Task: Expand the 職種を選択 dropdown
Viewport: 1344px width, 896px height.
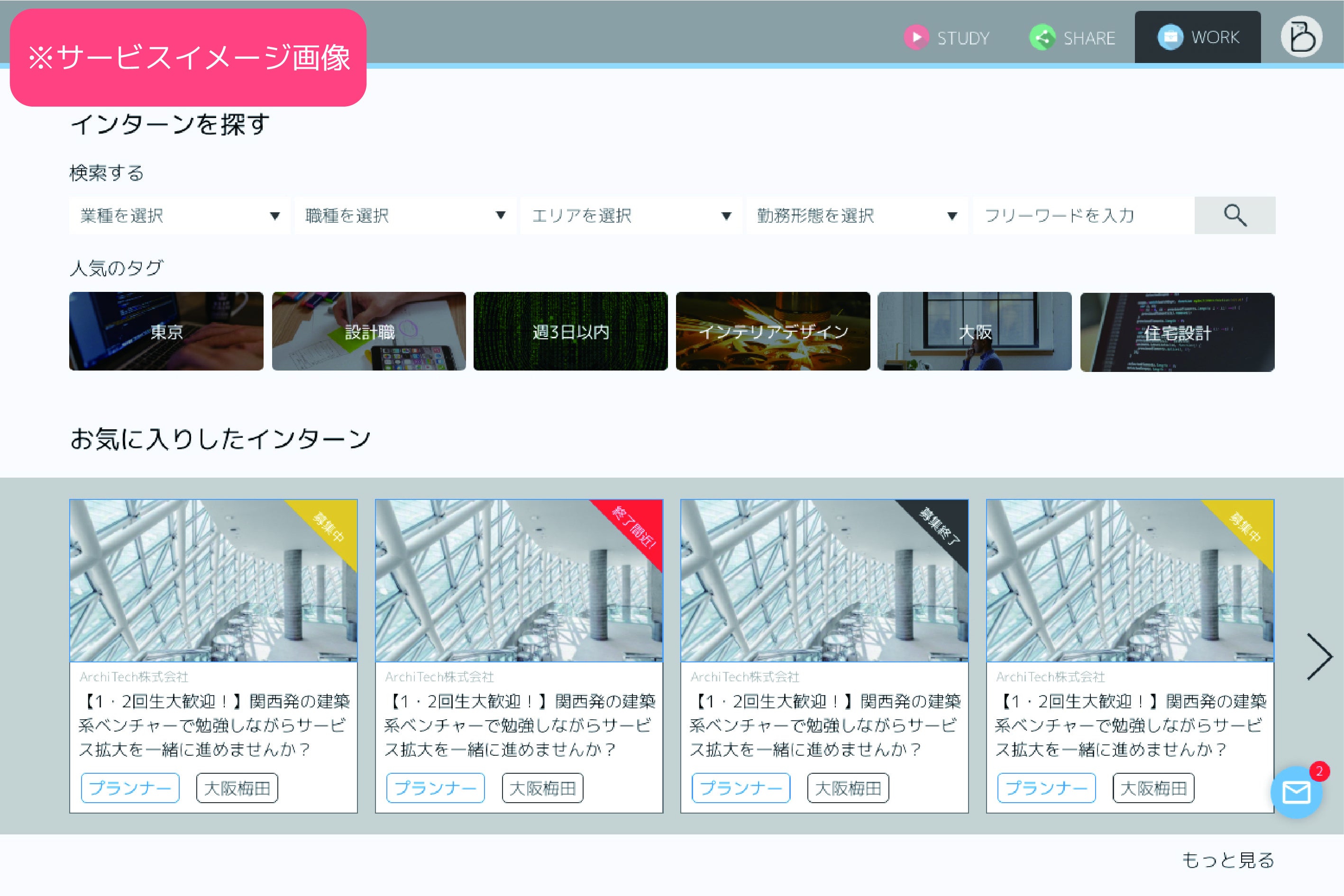Action: point(405,216)
